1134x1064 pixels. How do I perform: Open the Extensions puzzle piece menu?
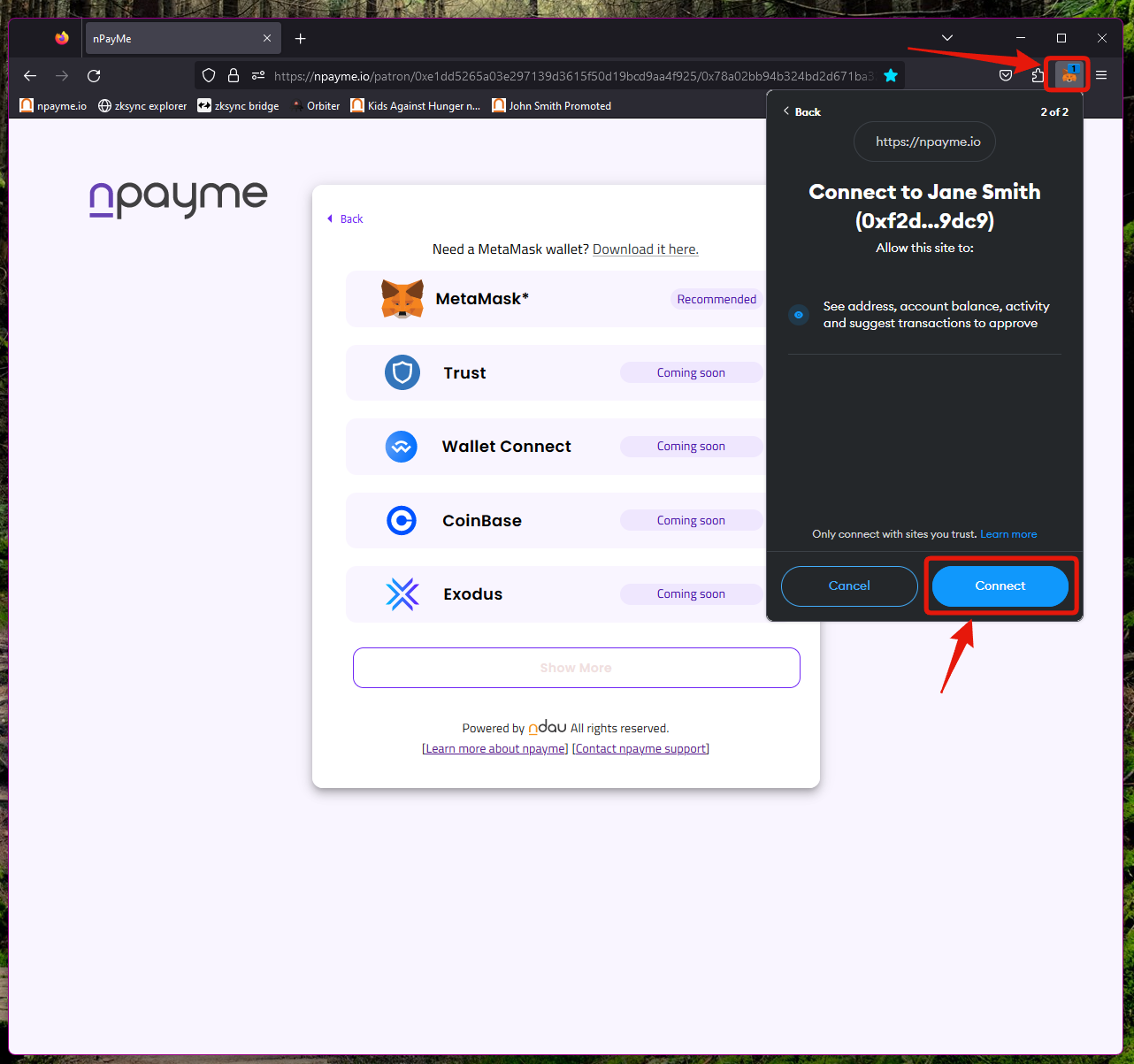click(1038, 75)
